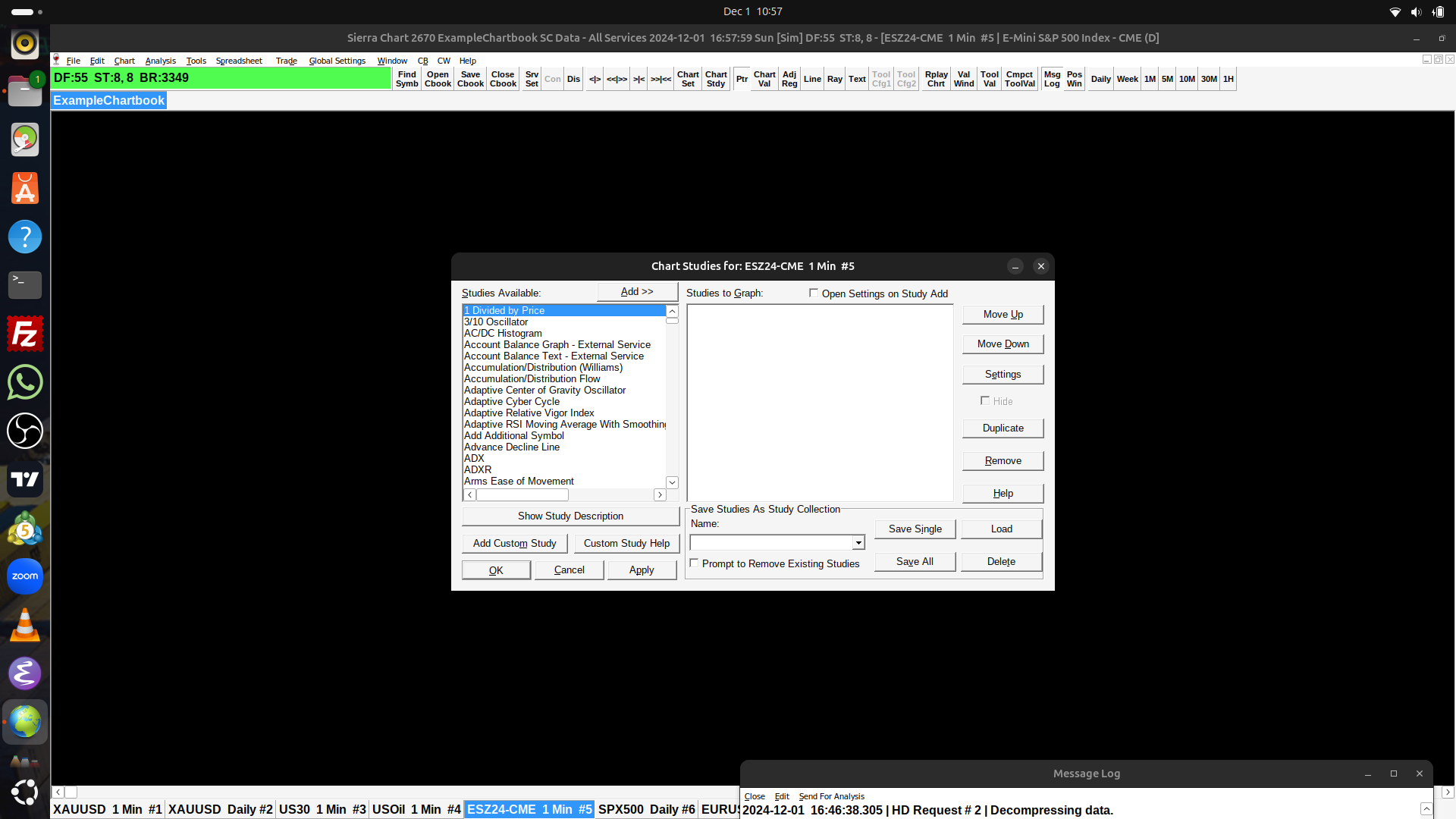The image size is (1456, 819).
Task: Open Chart Studies via Chart Stdy button
Action: pos(715,79)
